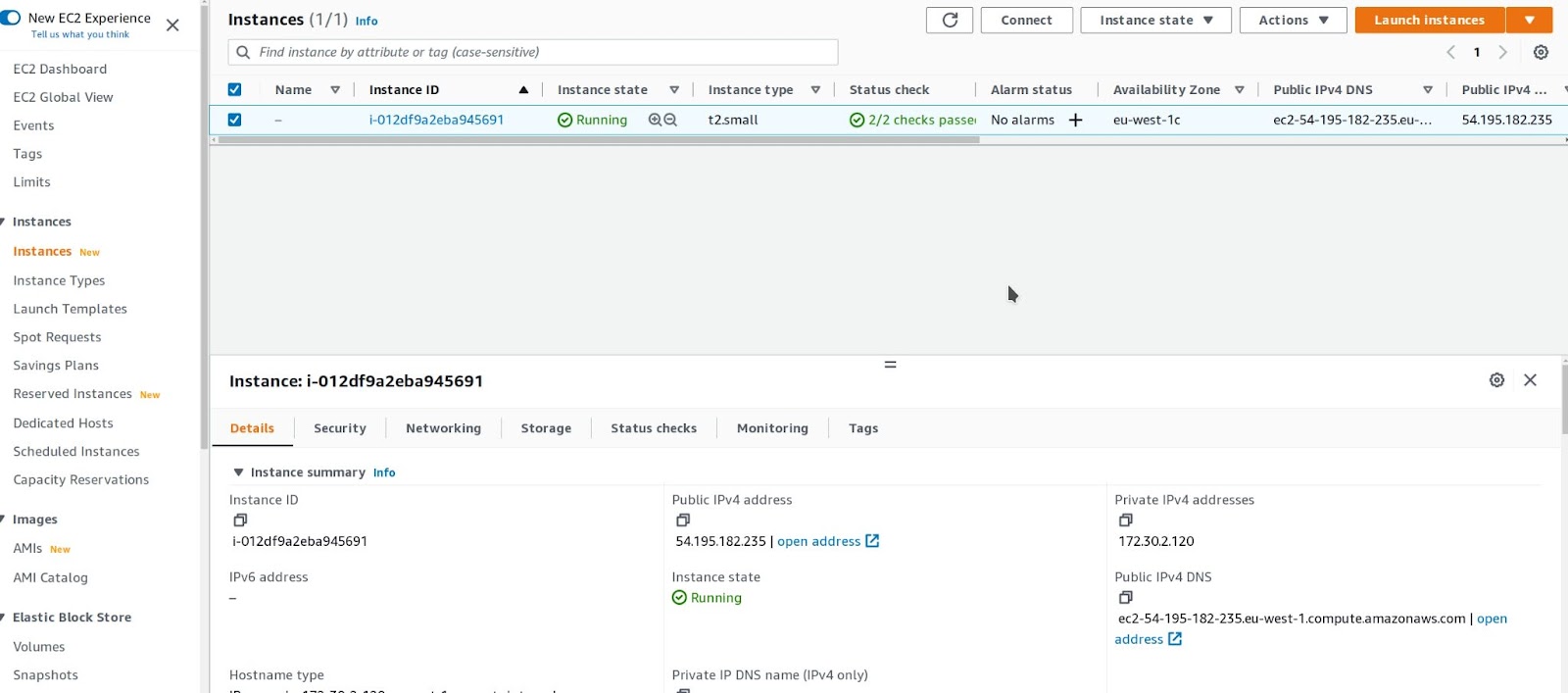Grab the panel split handle icon

[890, 365]
